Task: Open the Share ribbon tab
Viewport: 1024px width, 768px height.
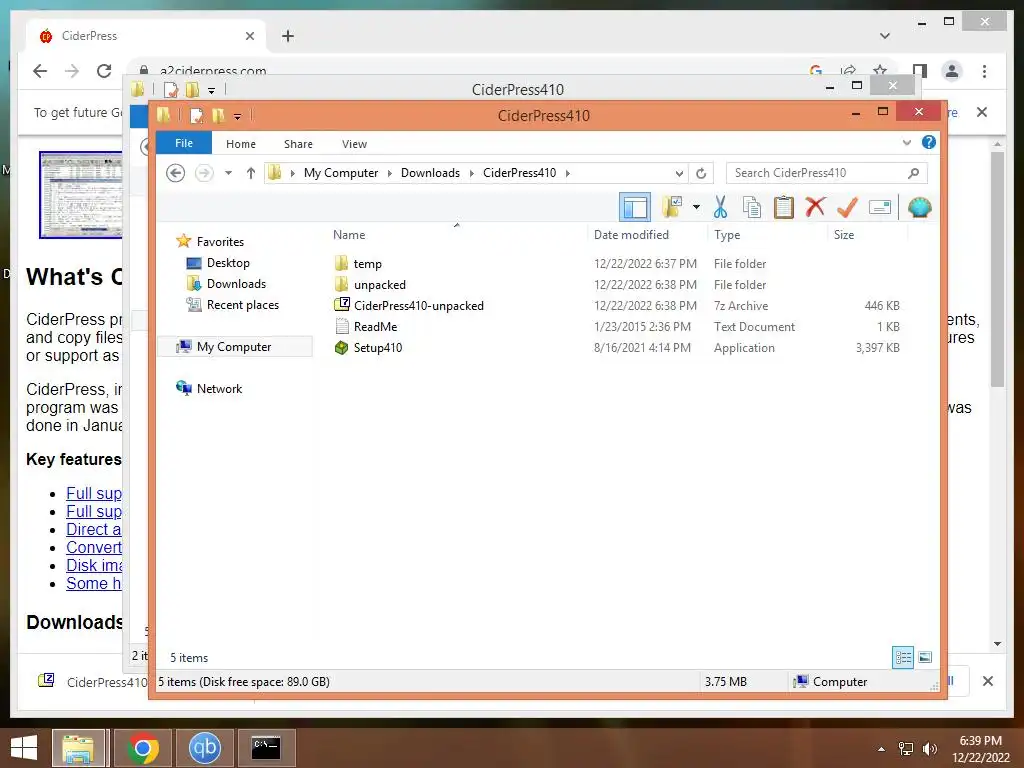Action: coord(298,144)
